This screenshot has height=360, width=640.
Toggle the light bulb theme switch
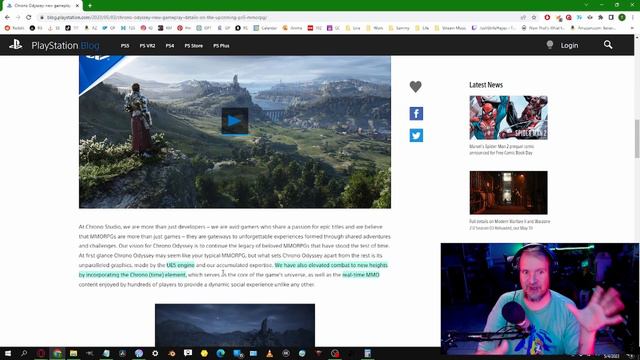[550, 45]
